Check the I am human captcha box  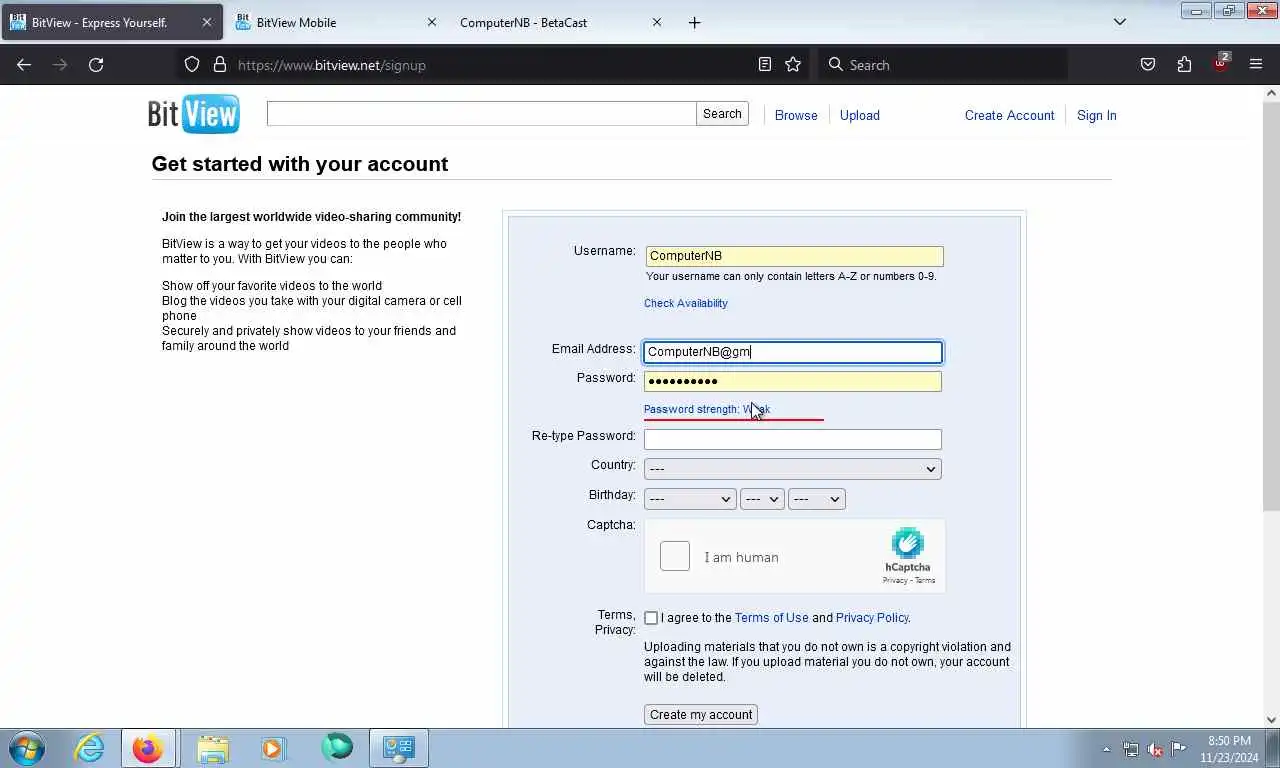point(675,556)
